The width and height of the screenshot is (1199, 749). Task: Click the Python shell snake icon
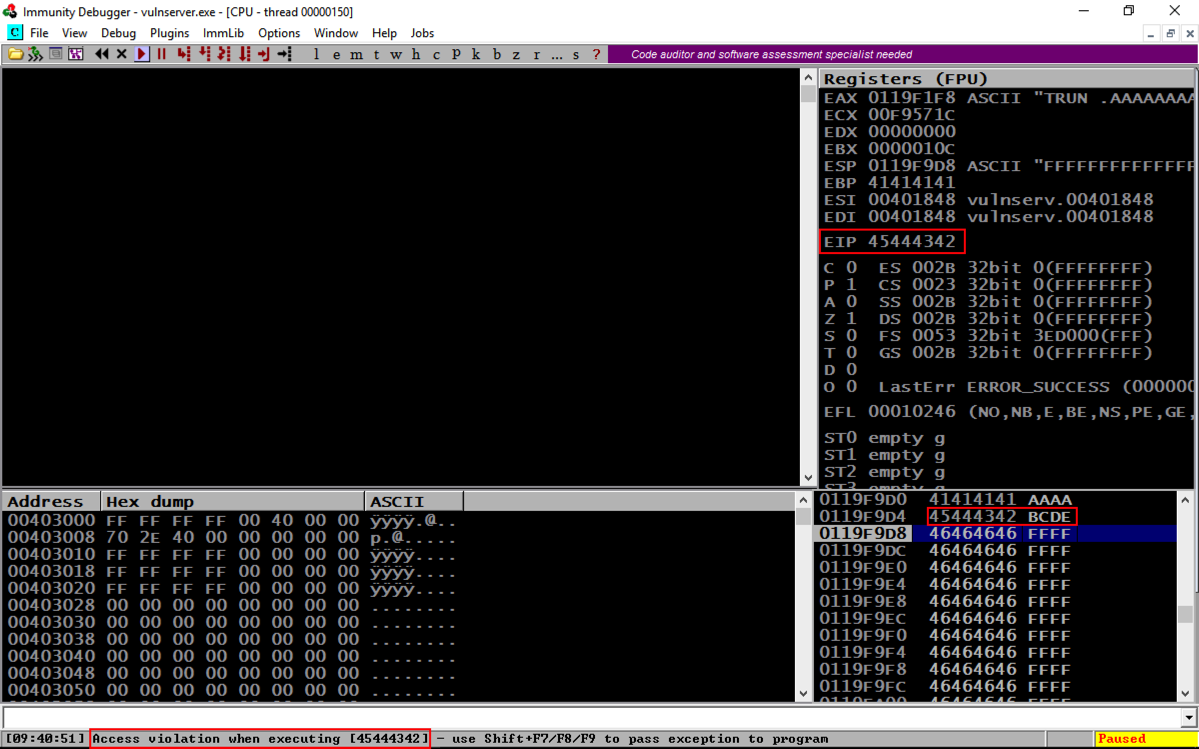click(x=35, y=54)
